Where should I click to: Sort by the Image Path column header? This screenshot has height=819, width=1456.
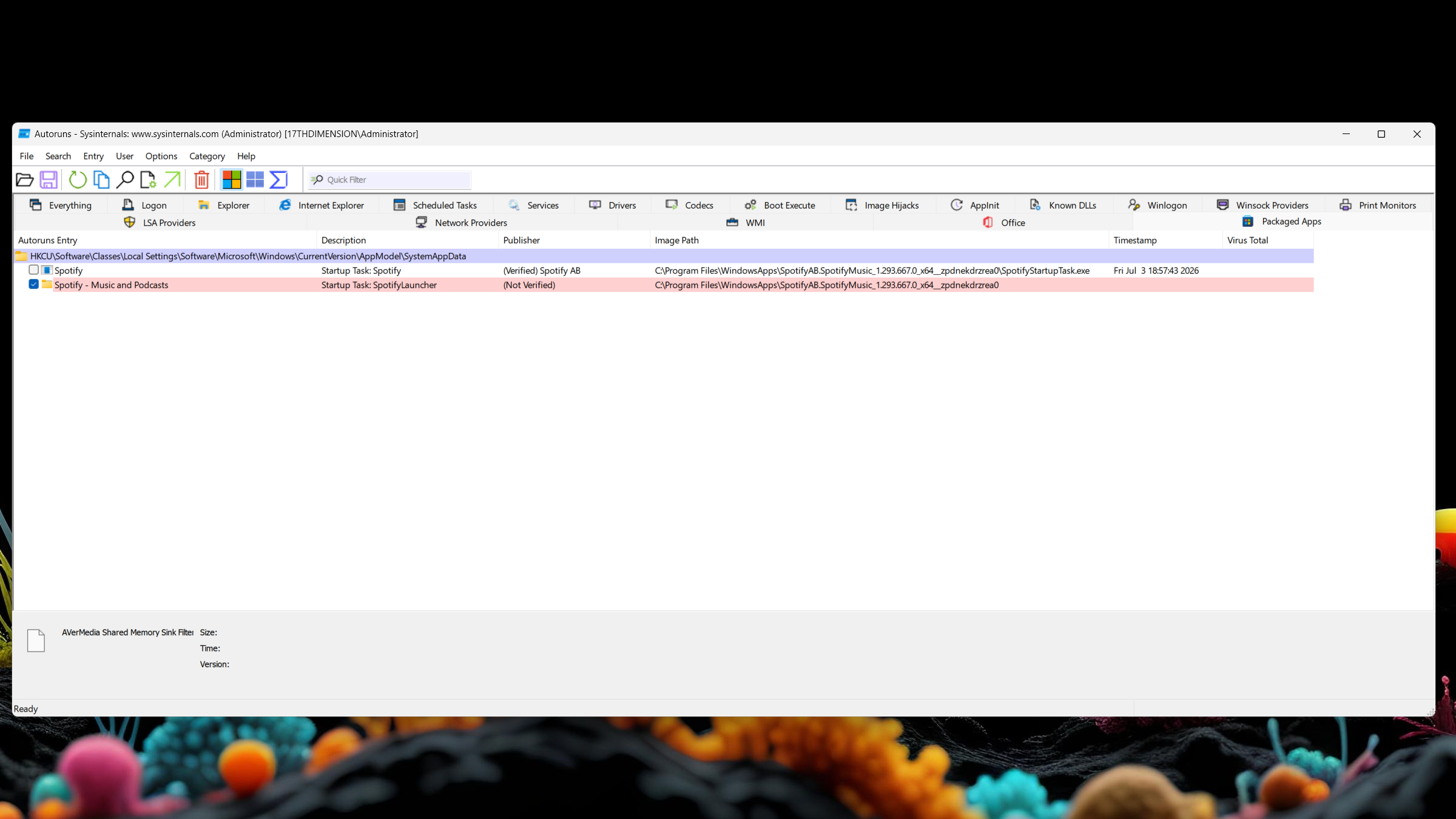[x=880, y=240]
